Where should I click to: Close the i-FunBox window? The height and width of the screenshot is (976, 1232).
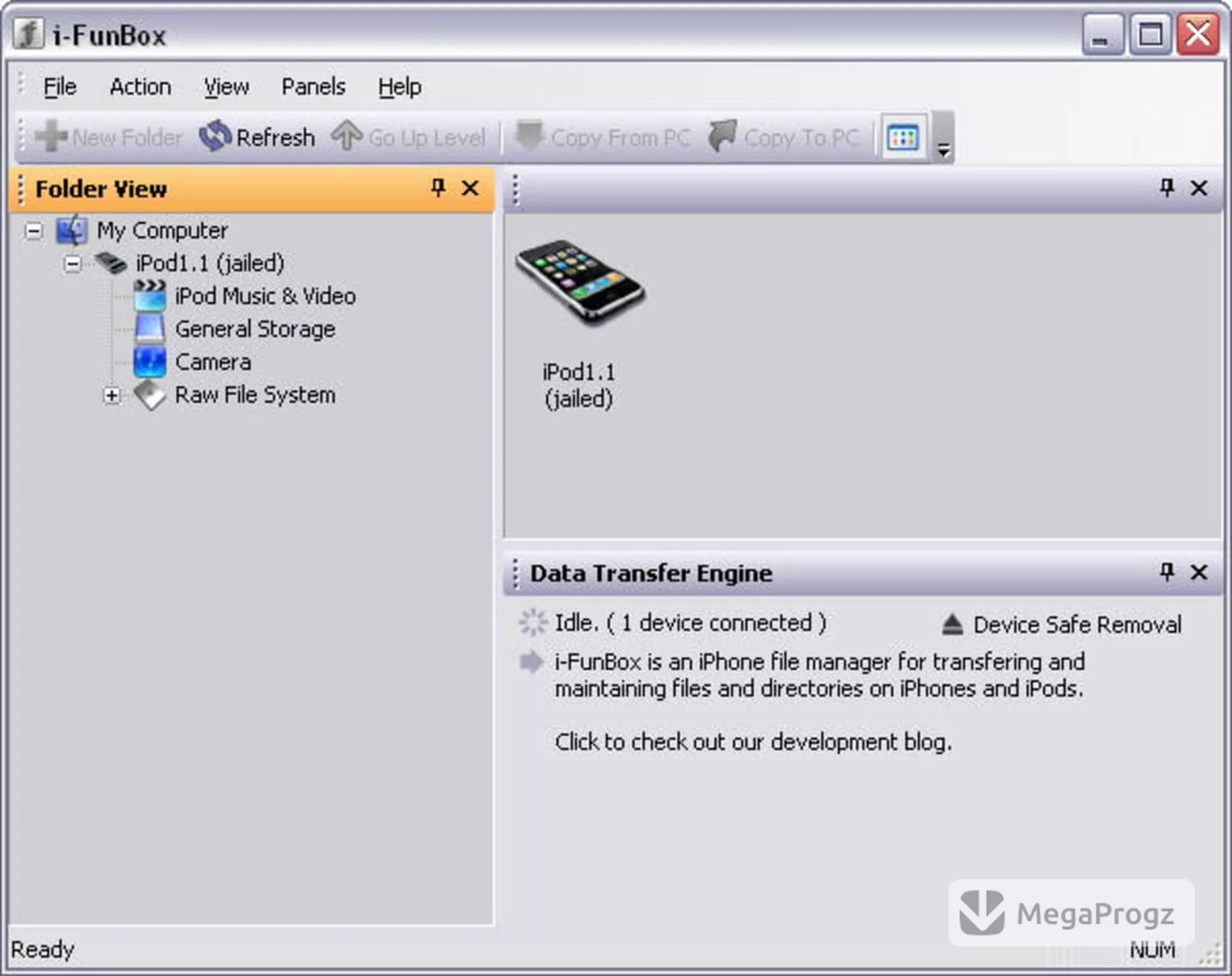pyautogui.click(x=1198, y=34)
